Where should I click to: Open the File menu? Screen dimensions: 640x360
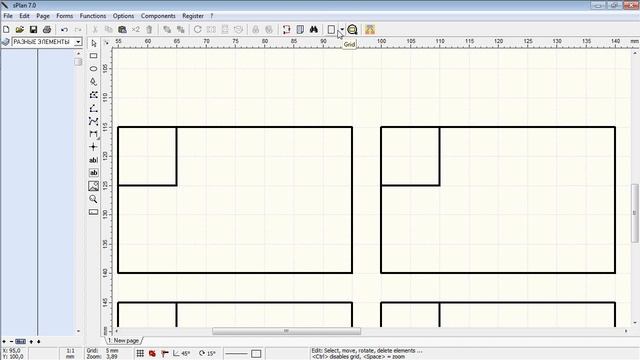tap(8, 16)
